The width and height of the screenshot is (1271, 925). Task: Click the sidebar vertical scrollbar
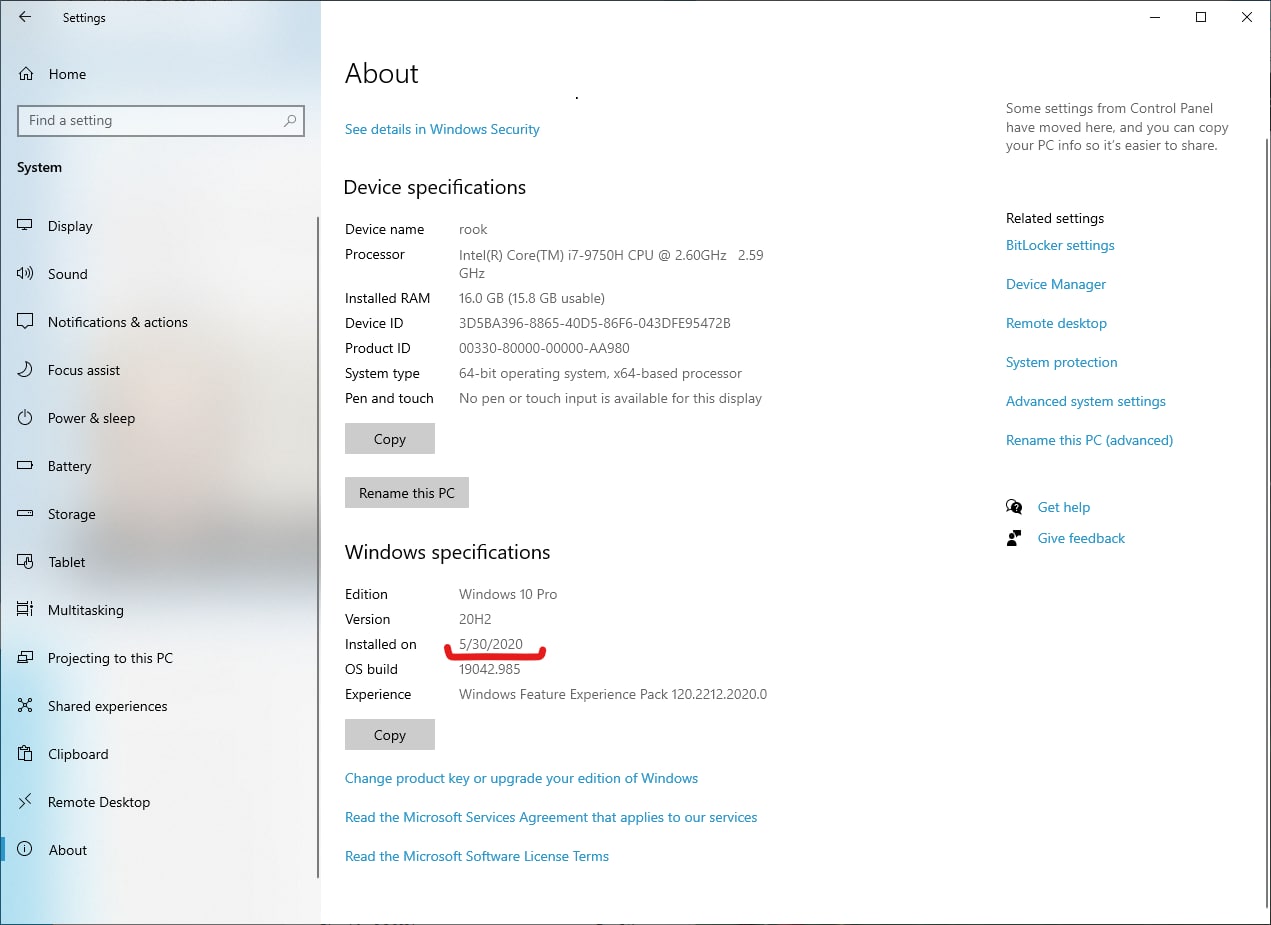click(x=318, y=548)
